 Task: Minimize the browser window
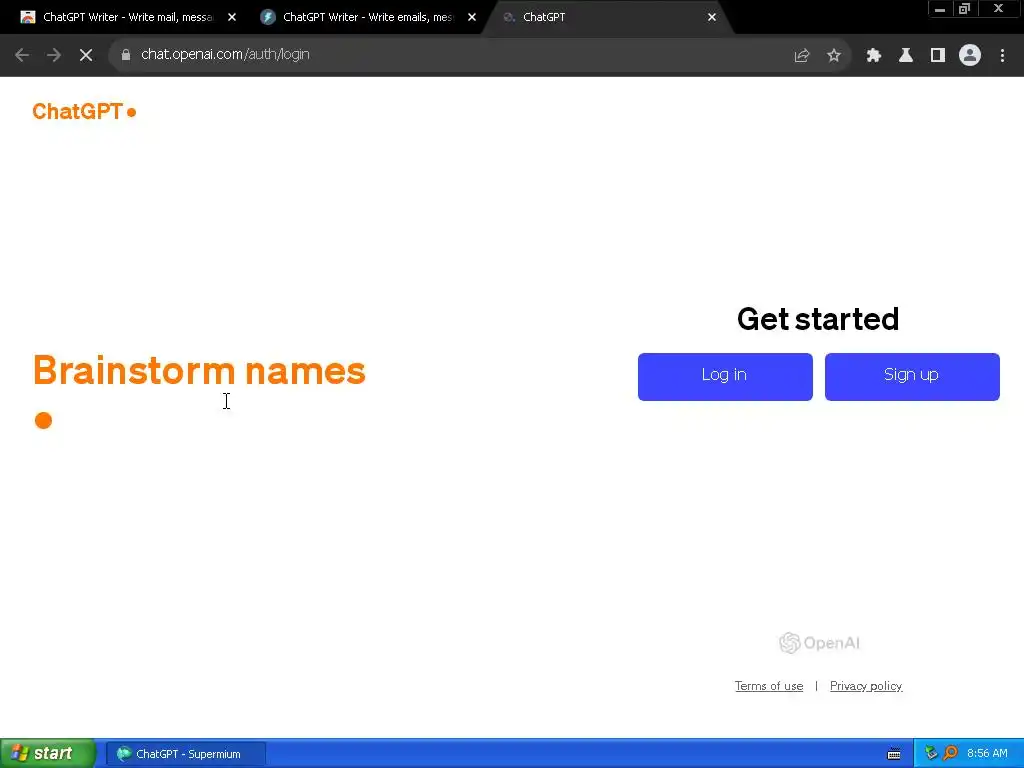[x=940, y=9]
